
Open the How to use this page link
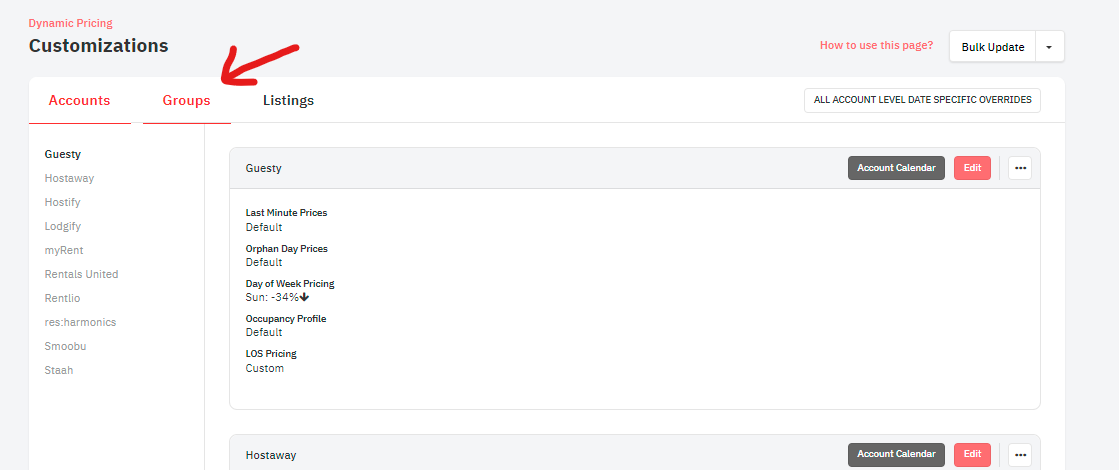(x=876, y=45)
